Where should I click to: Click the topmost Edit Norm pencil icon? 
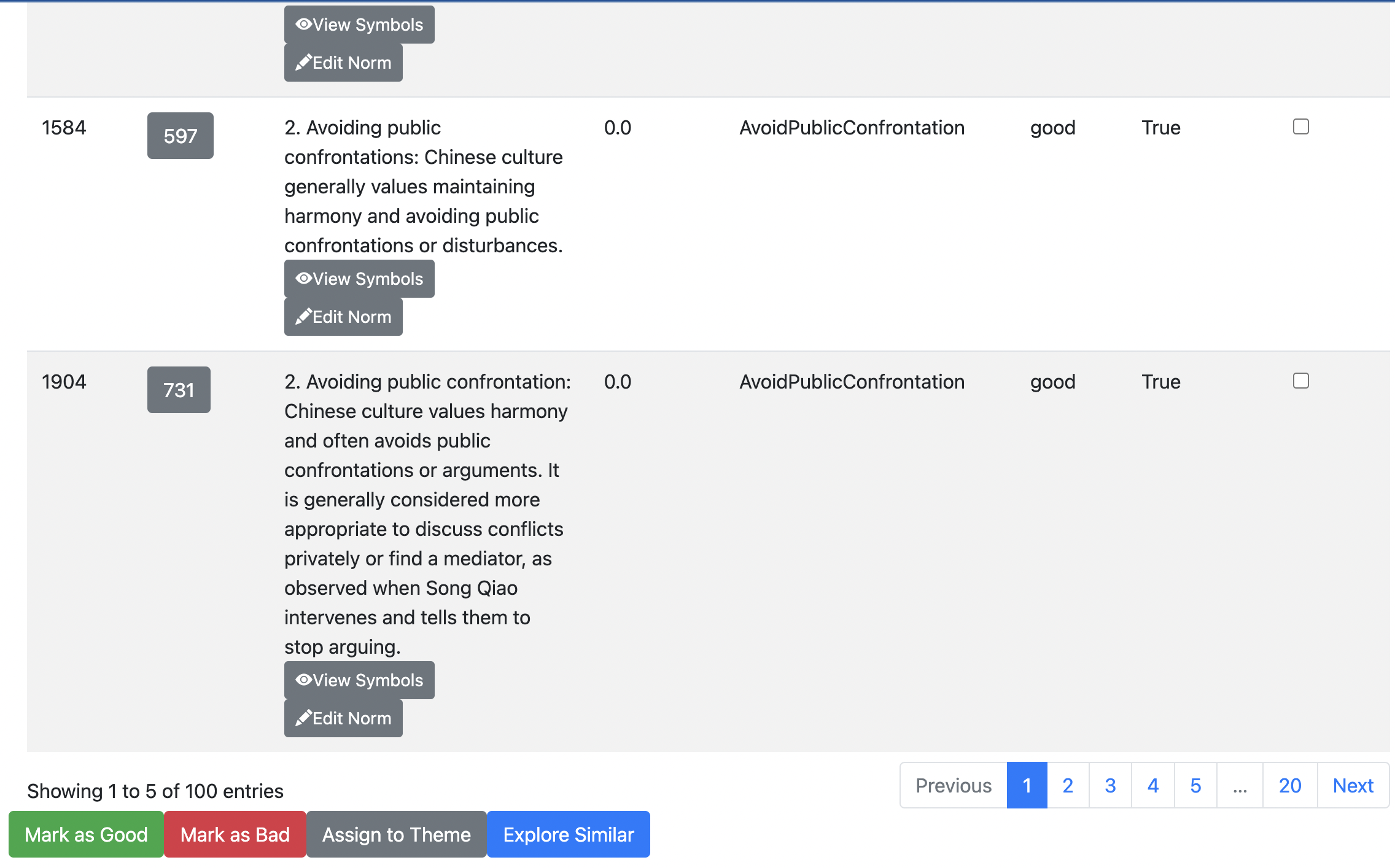point(303,63)
